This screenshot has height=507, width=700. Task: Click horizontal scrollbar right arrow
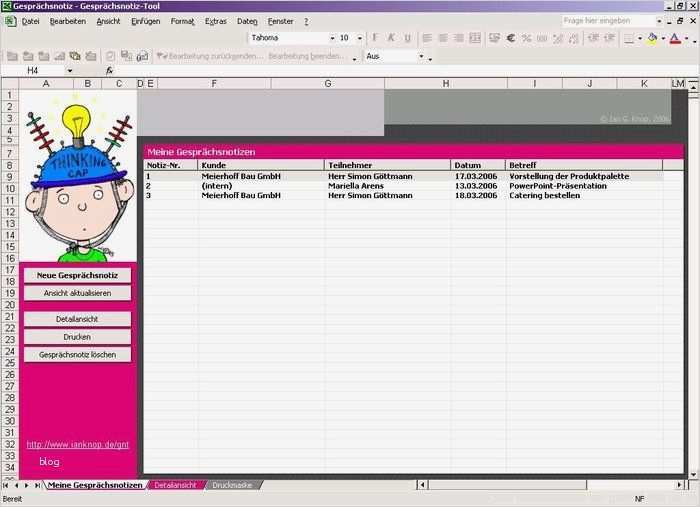[679, 485]
